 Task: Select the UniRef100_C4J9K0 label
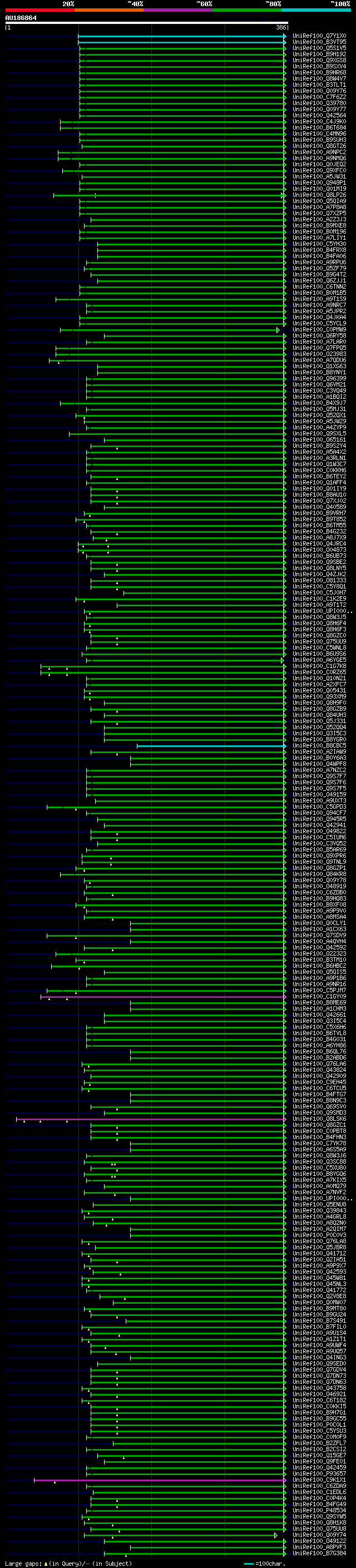point(319,121)
